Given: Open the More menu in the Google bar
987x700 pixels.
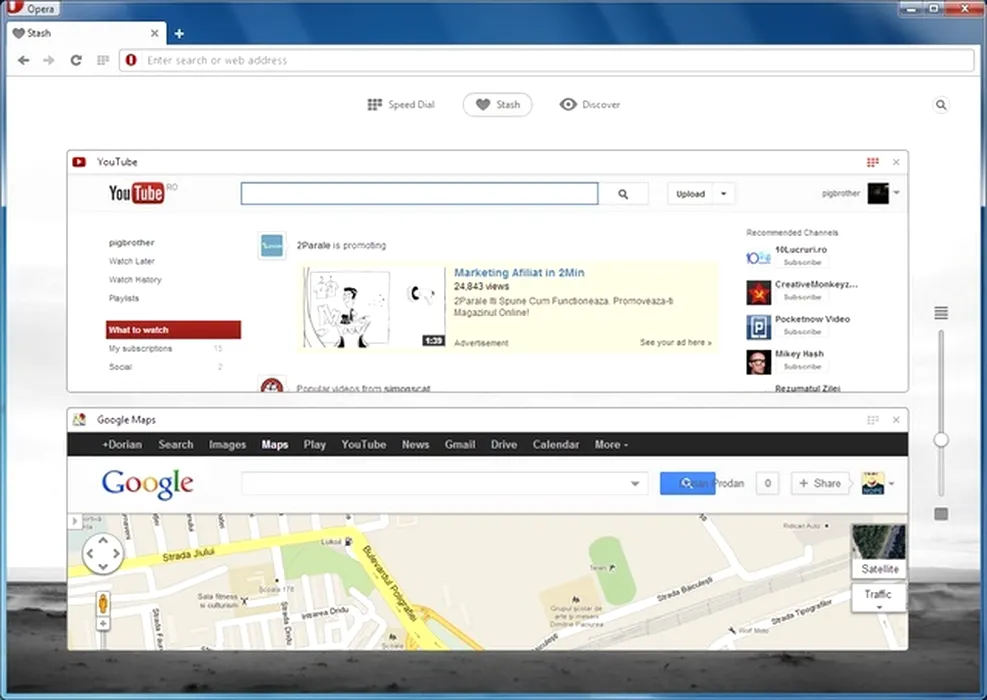Looking at the screenshot, I should 611,444.
